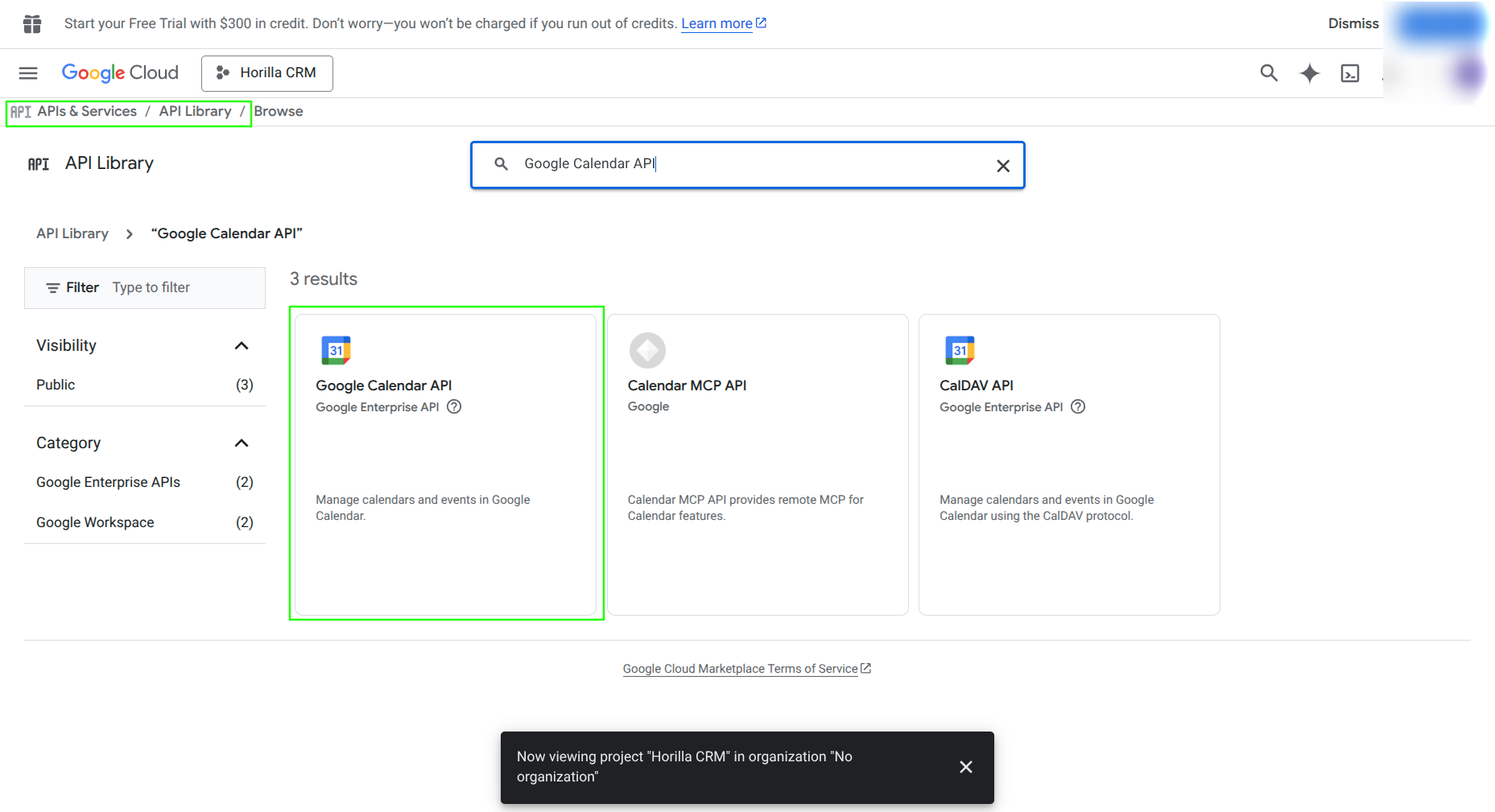Filter by Google Workspace category
Image resolution: width=1495 pixels, height=812 pixels.
tap(145, 522)
